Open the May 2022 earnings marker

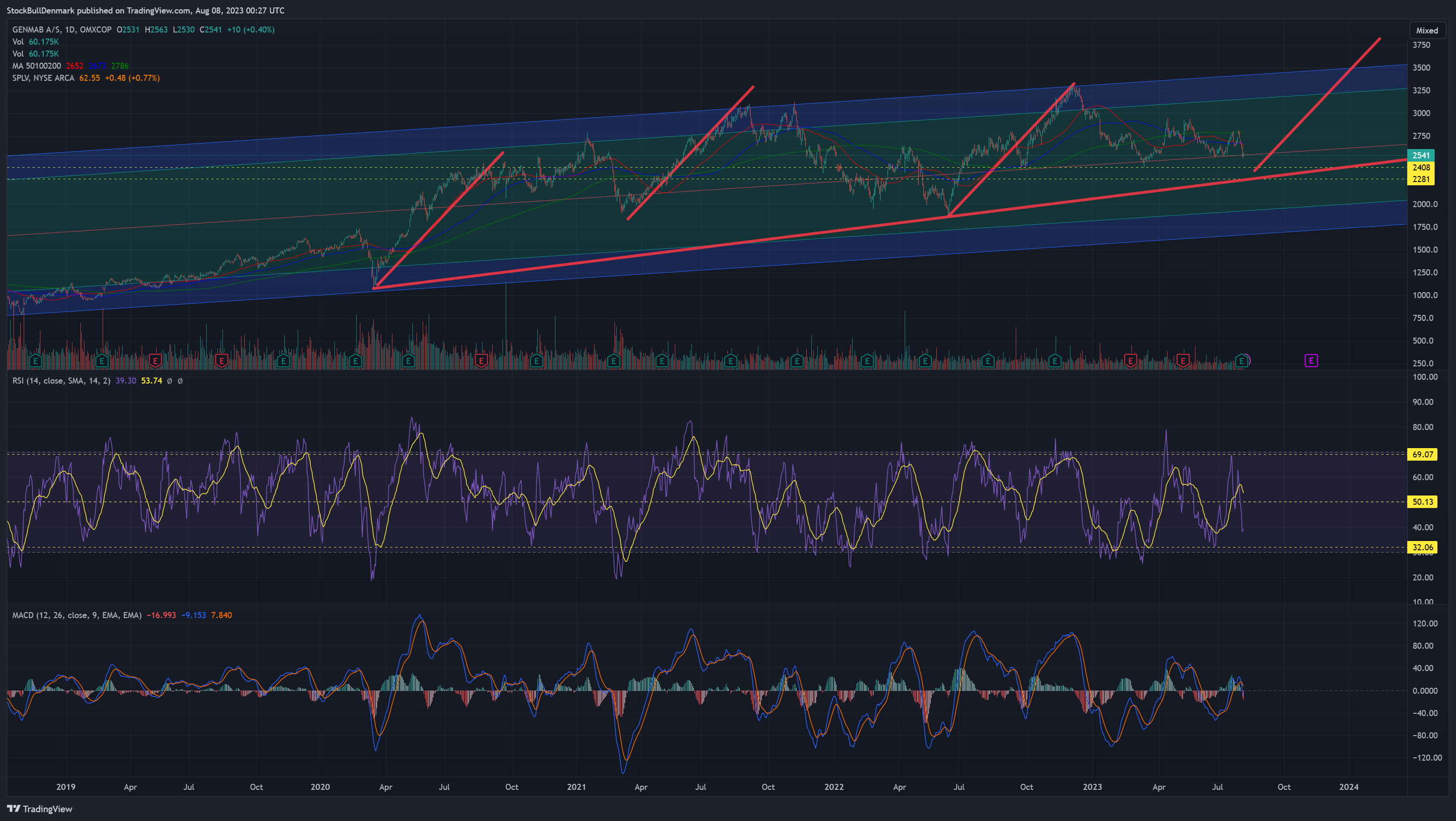pyautogui.click(x=925, y=360)
